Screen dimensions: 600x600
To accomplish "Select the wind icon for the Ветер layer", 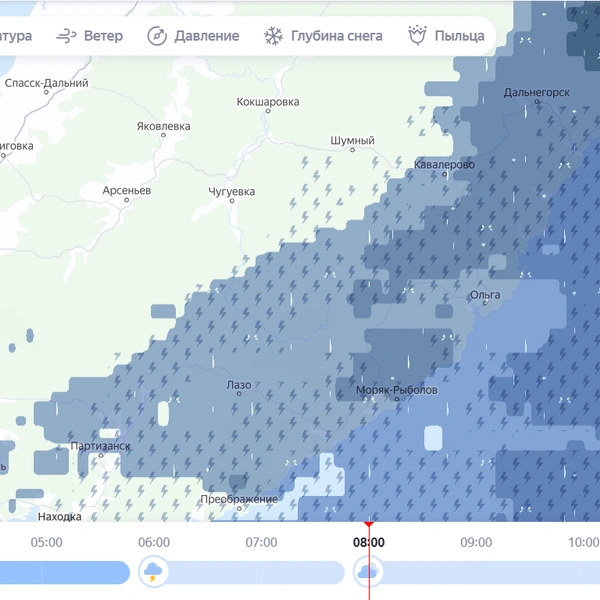I will click(66, 36).
